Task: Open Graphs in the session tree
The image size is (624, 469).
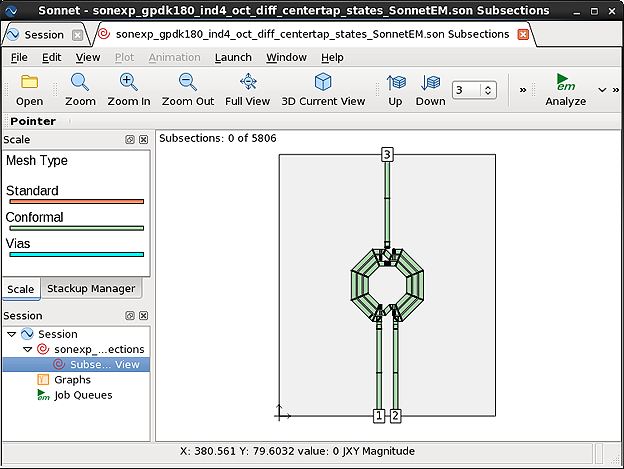Action: coord(72,380)
